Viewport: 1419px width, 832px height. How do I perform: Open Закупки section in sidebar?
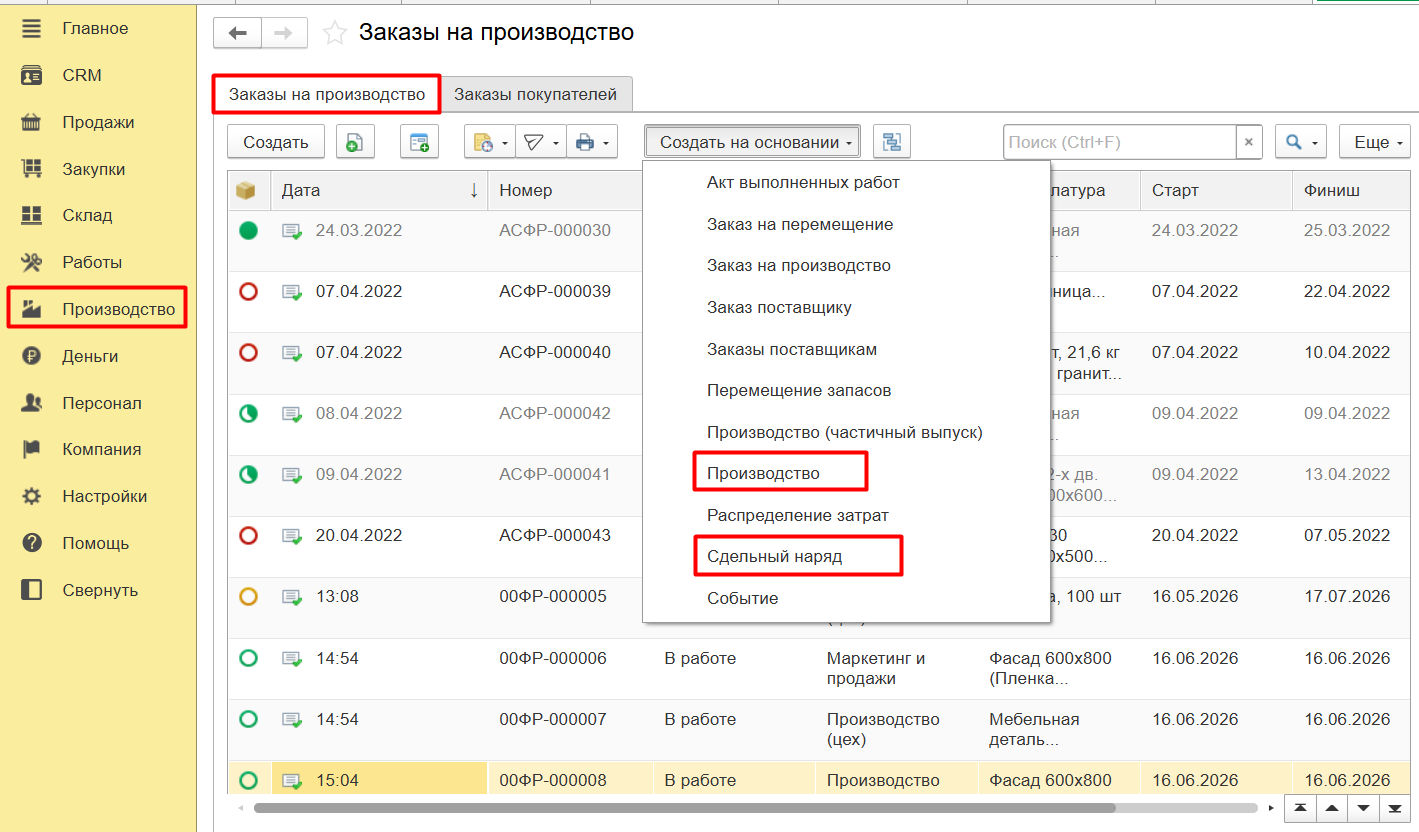[94, 169]
